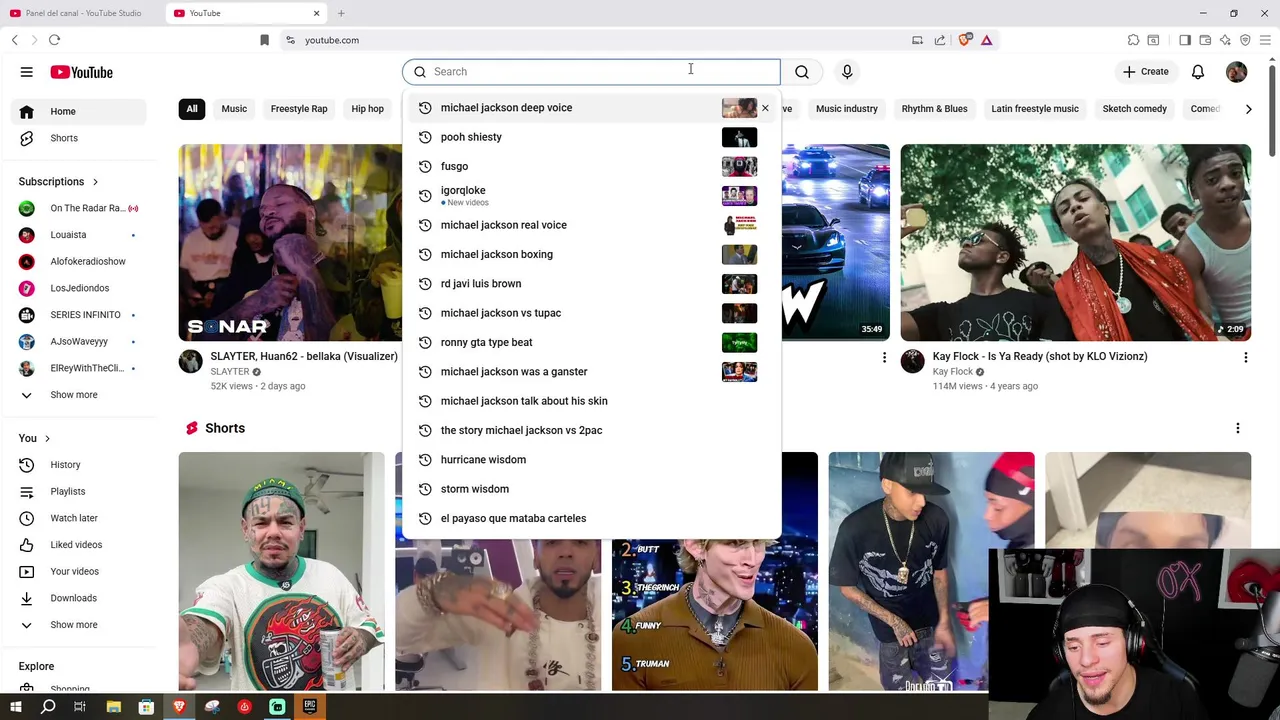Image resolution: width=1280 pixels, height=720 pixels.
Task: Open options for the Kay Flock video
Action: point(1246,357)
